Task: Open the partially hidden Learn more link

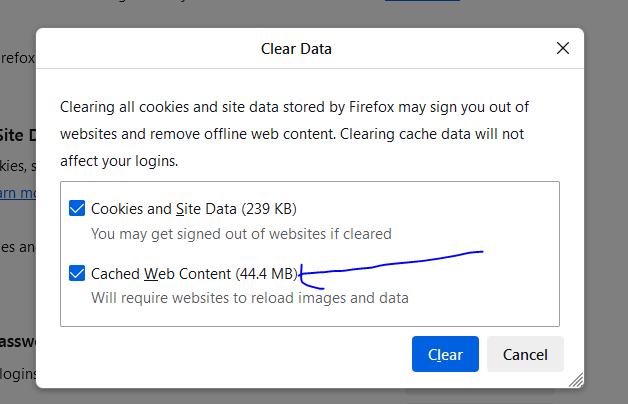Action: tap(18, 193)
